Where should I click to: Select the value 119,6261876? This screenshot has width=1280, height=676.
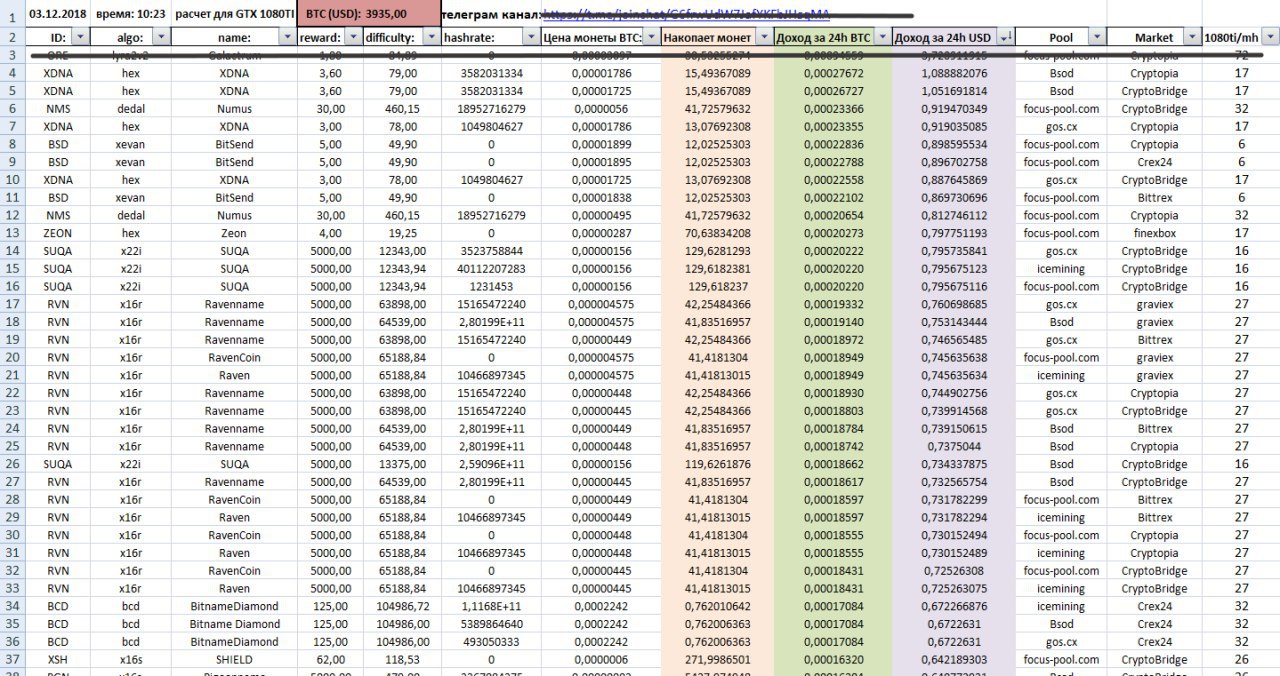(x=718, y=464)
